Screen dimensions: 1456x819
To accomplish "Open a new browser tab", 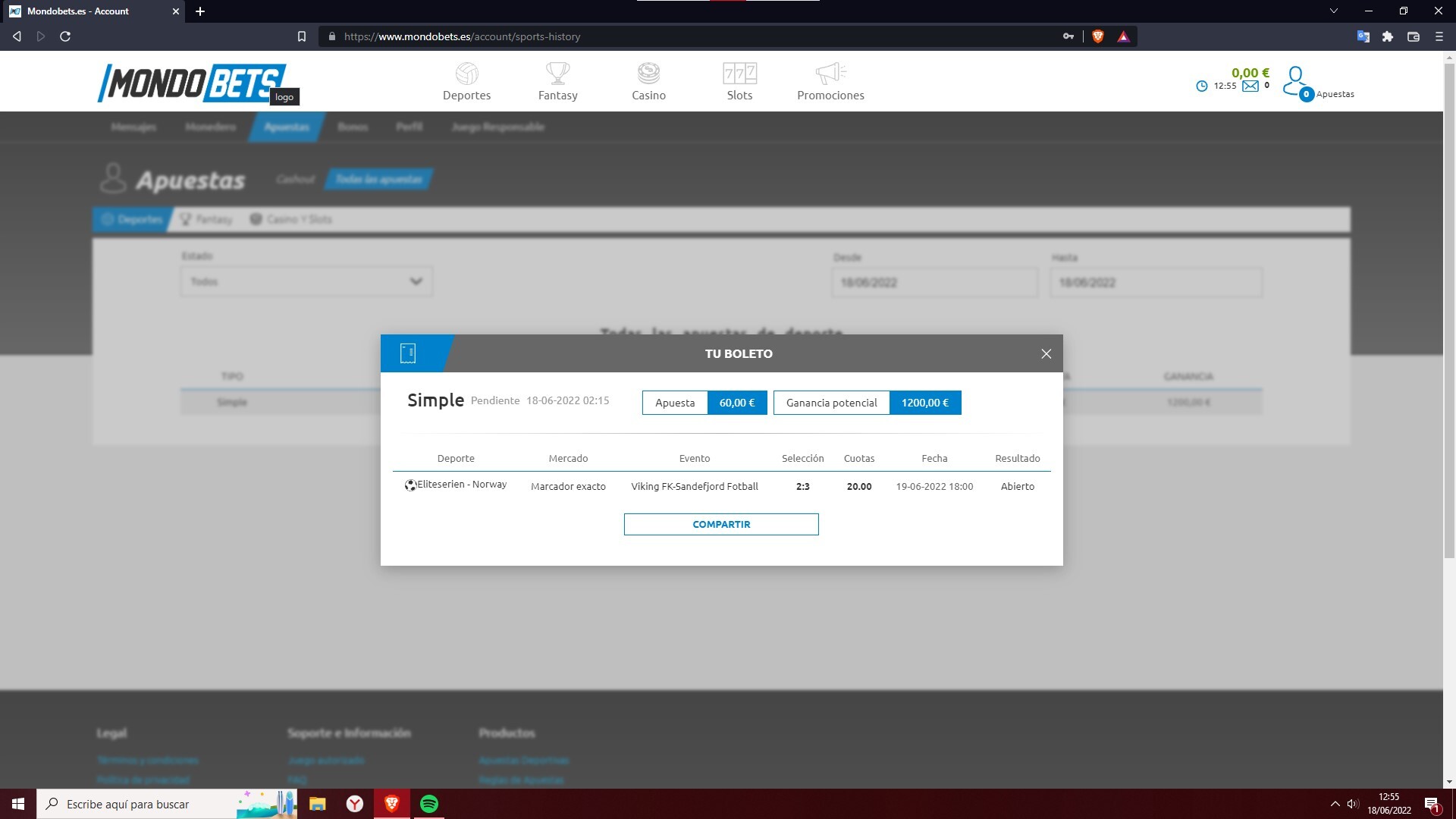I will pos(200,11).
